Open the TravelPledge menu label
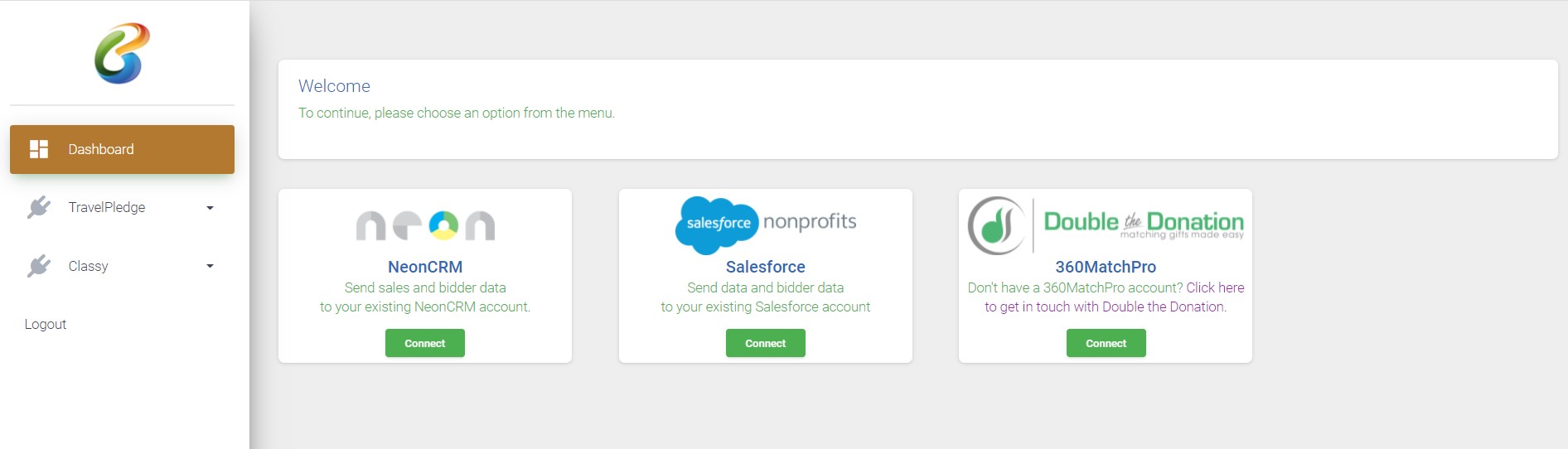 click(x=107, y=207)
